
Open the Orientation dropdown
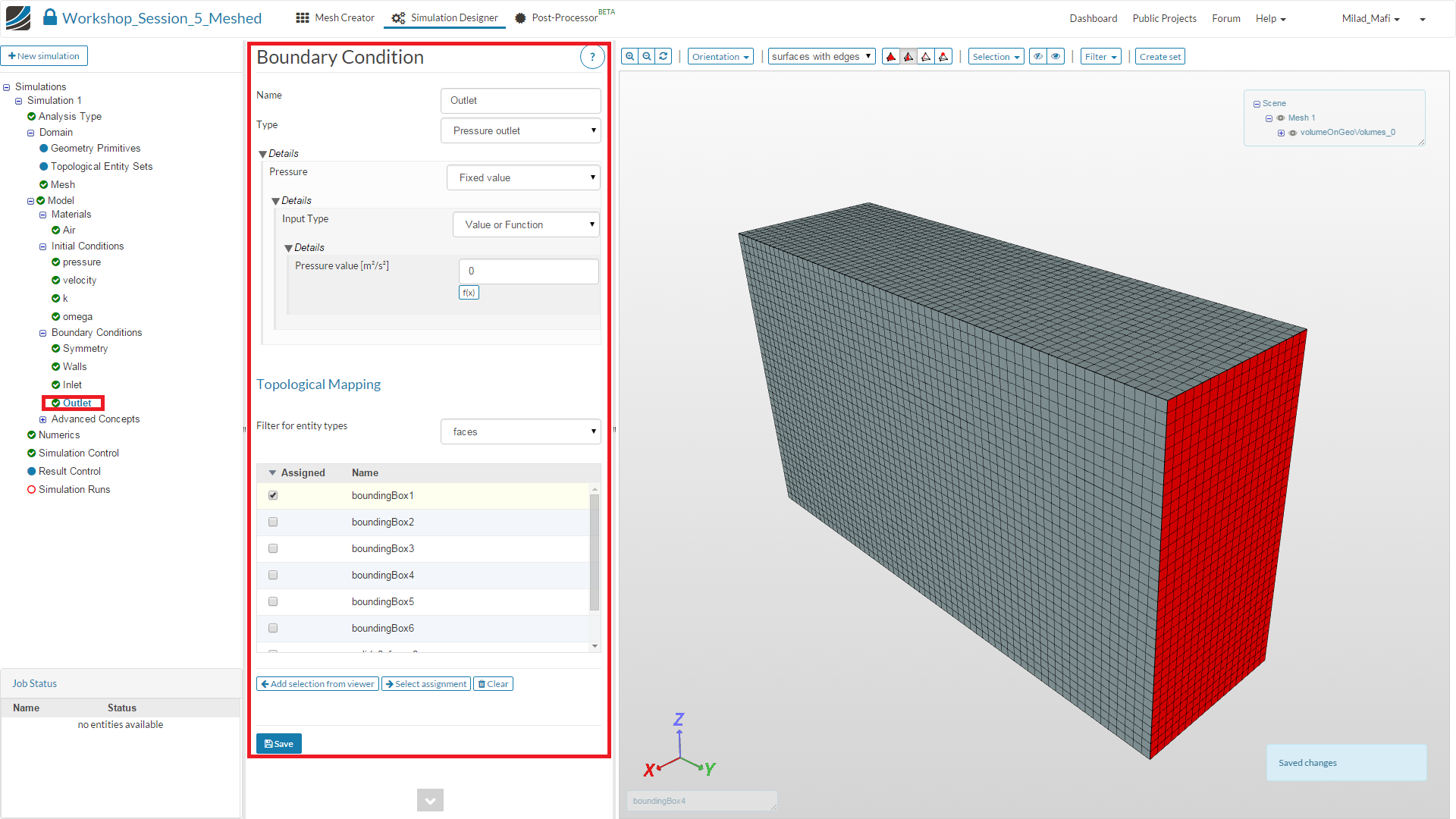click(x=720, y=57)
